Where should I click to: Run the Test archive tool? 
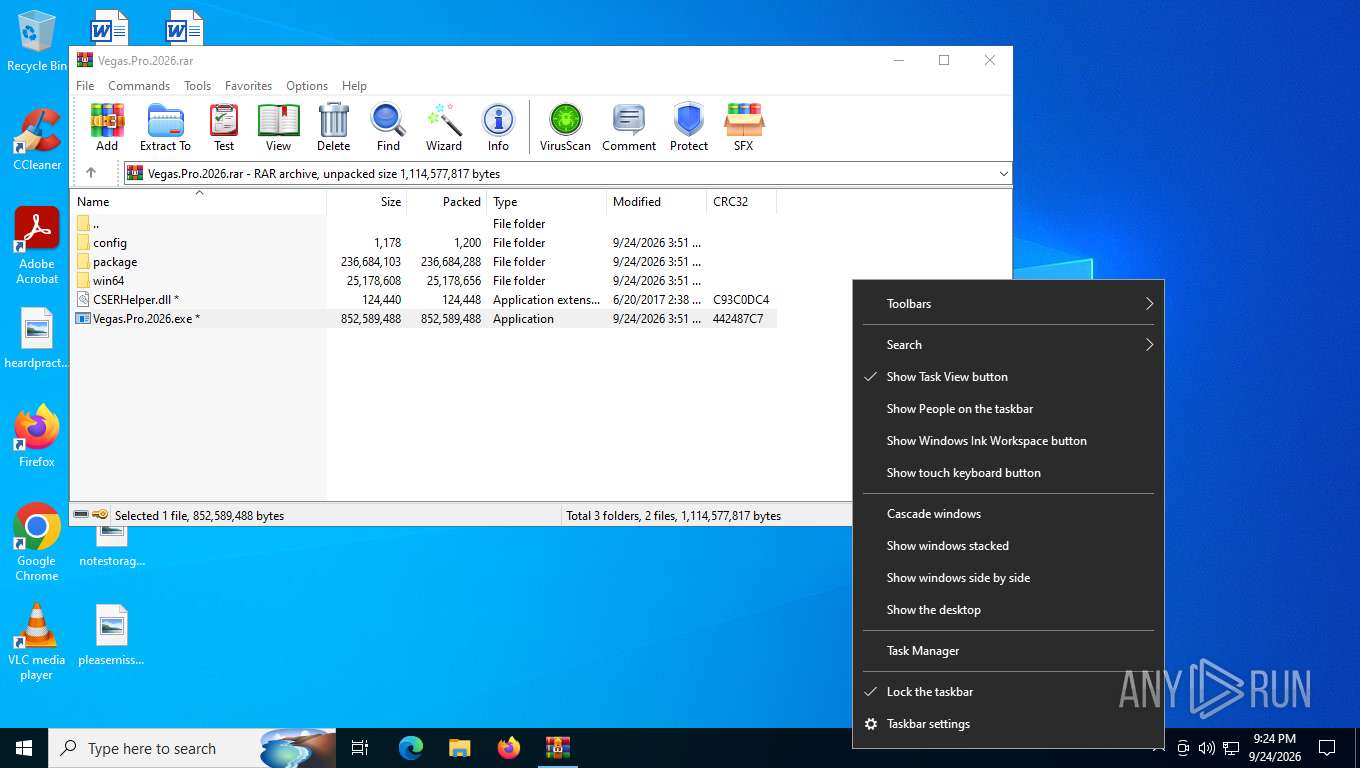tap(224, 127)
